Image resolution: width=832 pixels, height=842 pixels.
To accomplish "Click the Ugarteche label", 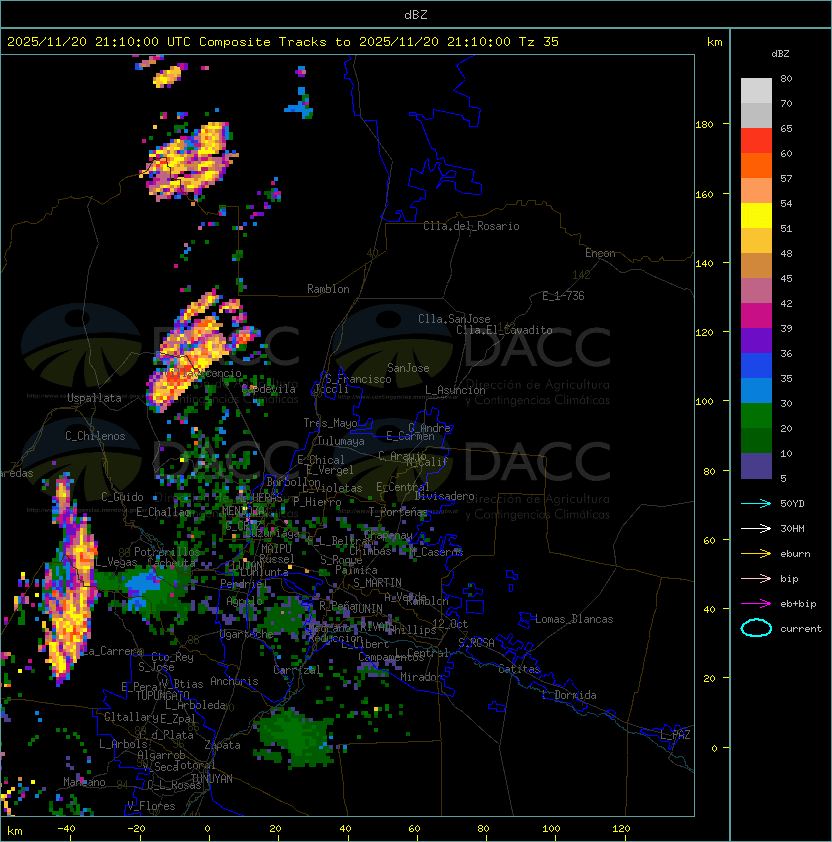I will coord(247,634).
